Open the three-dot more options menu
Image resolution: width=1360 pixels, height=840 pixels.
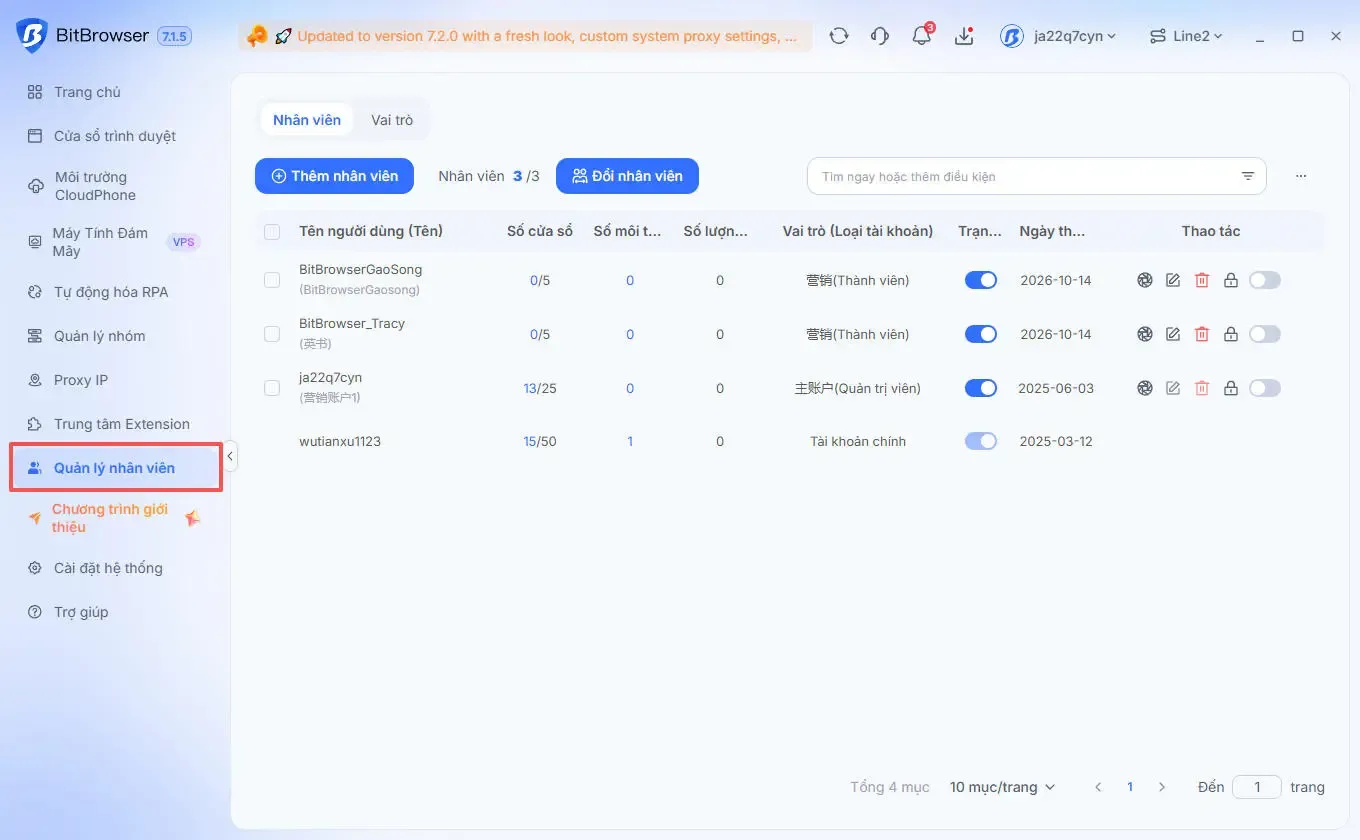click(x=1301, y=176)
